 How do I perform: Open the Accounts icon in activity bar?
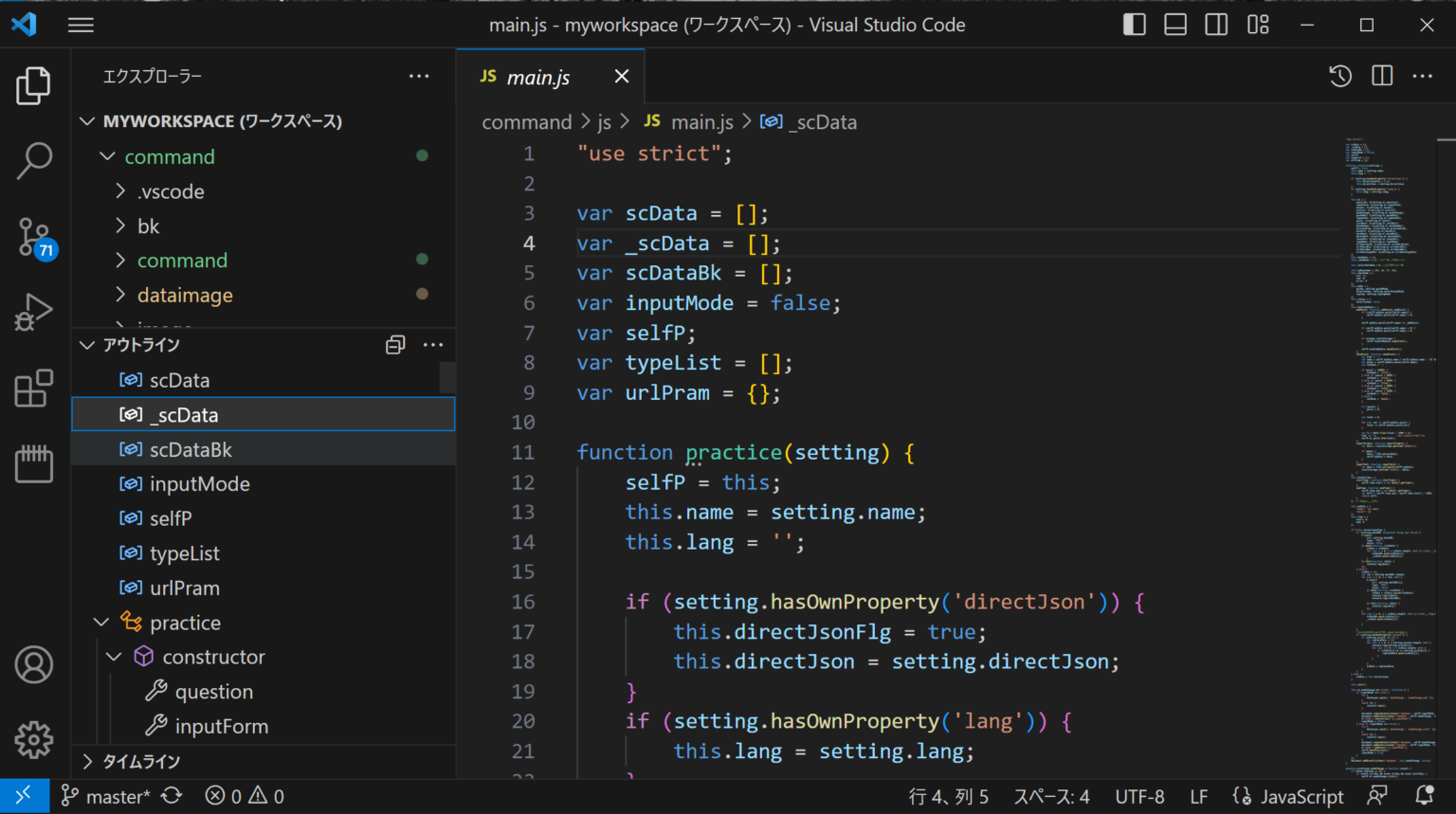point(34,665)
